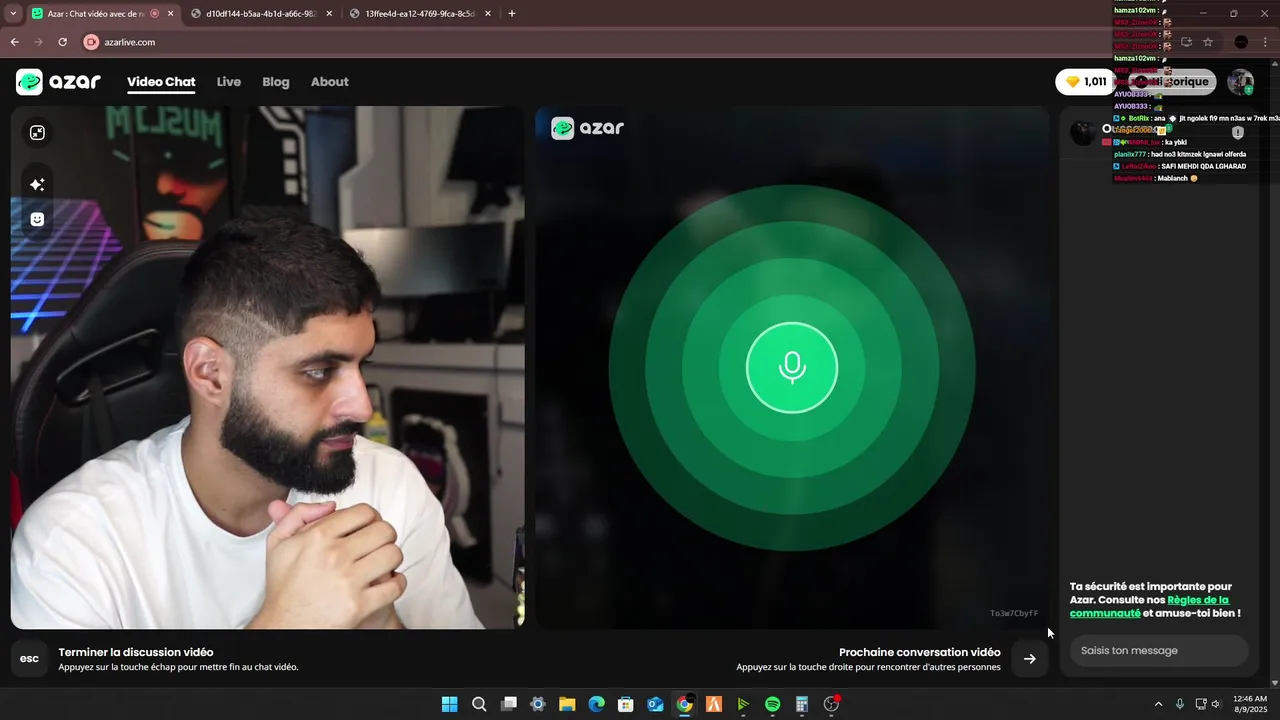Open Spotify from the taskbar
1280x720 pixels.
coord(773,704)
